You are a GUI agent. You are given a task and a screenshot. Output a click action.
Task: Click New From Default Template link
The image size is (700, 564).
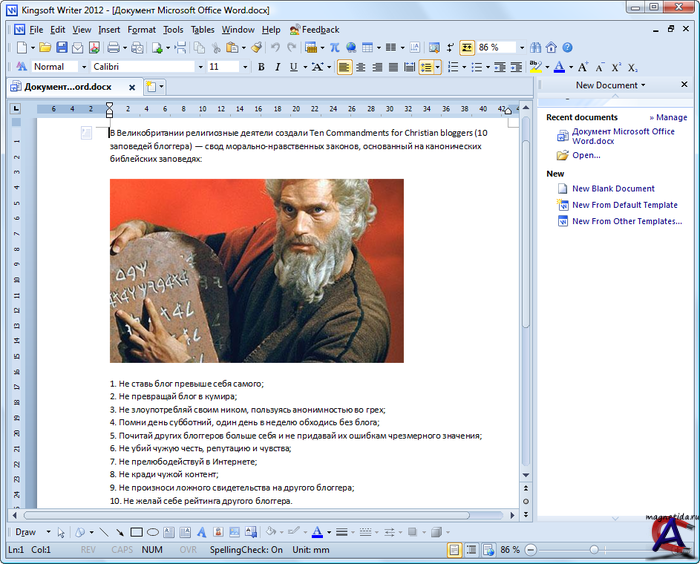coord(625,205)
